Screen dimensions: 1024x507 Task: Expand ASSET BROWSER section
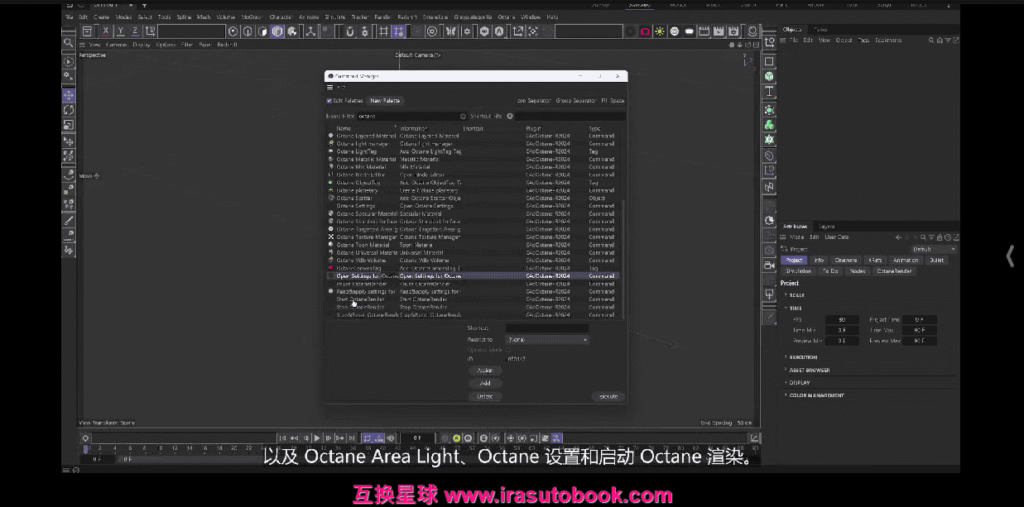coord(808,370)
